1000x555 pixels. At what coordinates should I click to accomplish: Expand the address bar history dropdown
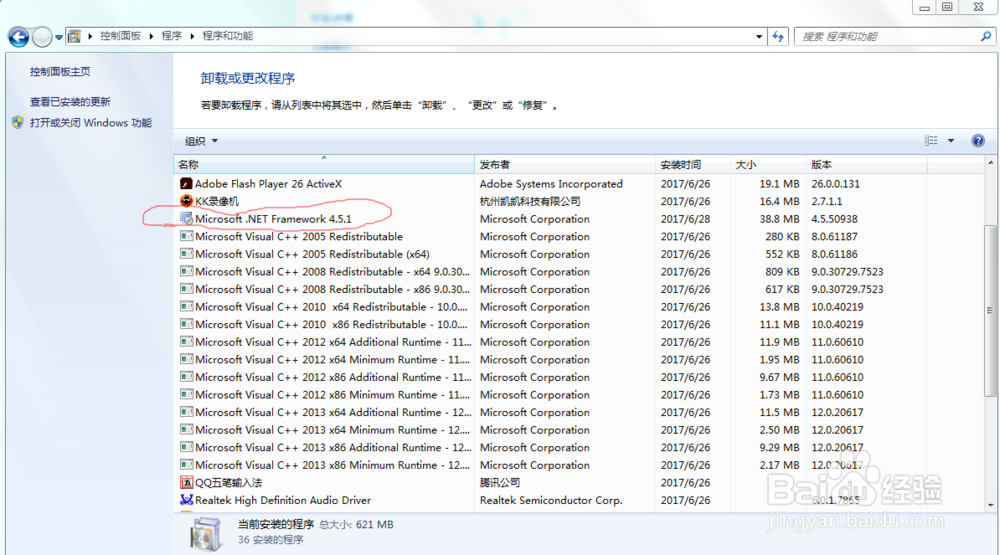point(759,36)
